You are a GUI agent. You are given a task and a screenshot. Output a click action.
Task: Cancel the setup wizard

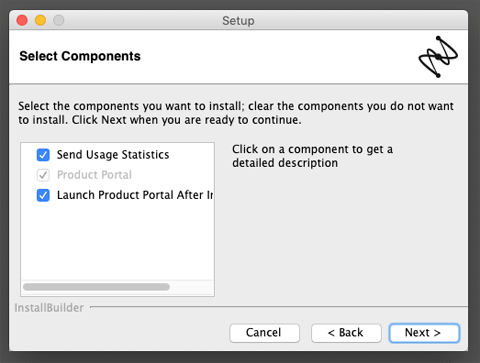click(264, 333)
